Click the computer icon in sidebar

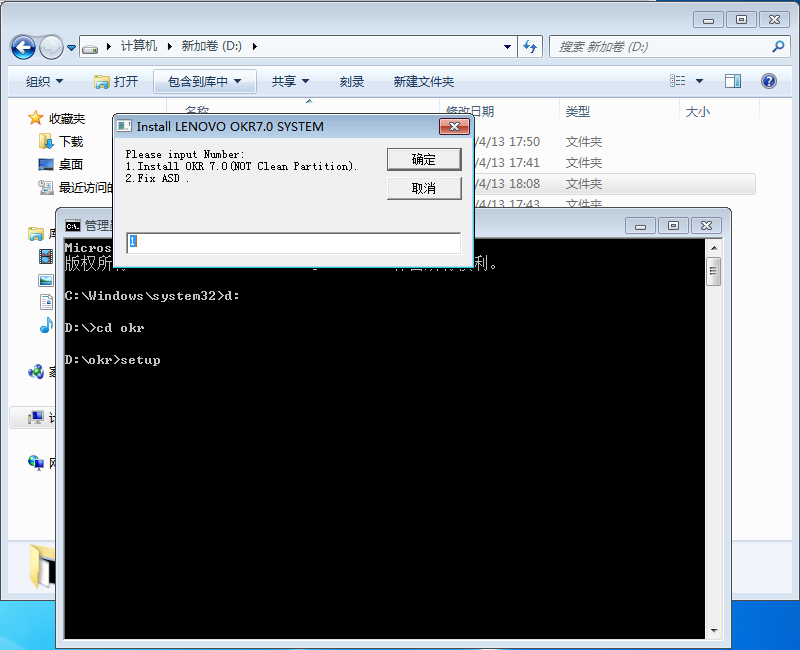(x=36, y=417)
